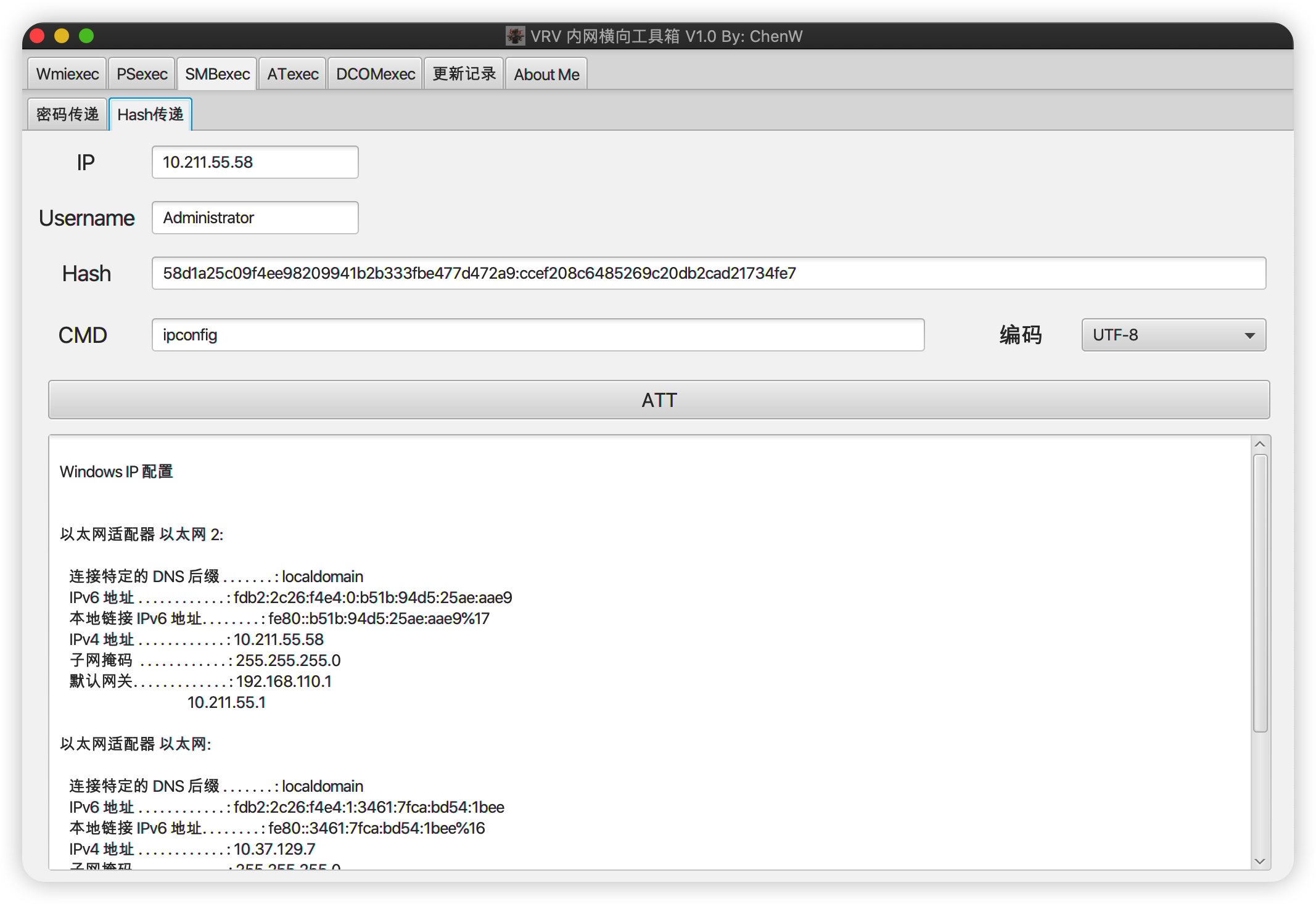Viewport: 1316px width, 904px height.
Task: Open the 更新记录 tab
Action: (464, 74)
